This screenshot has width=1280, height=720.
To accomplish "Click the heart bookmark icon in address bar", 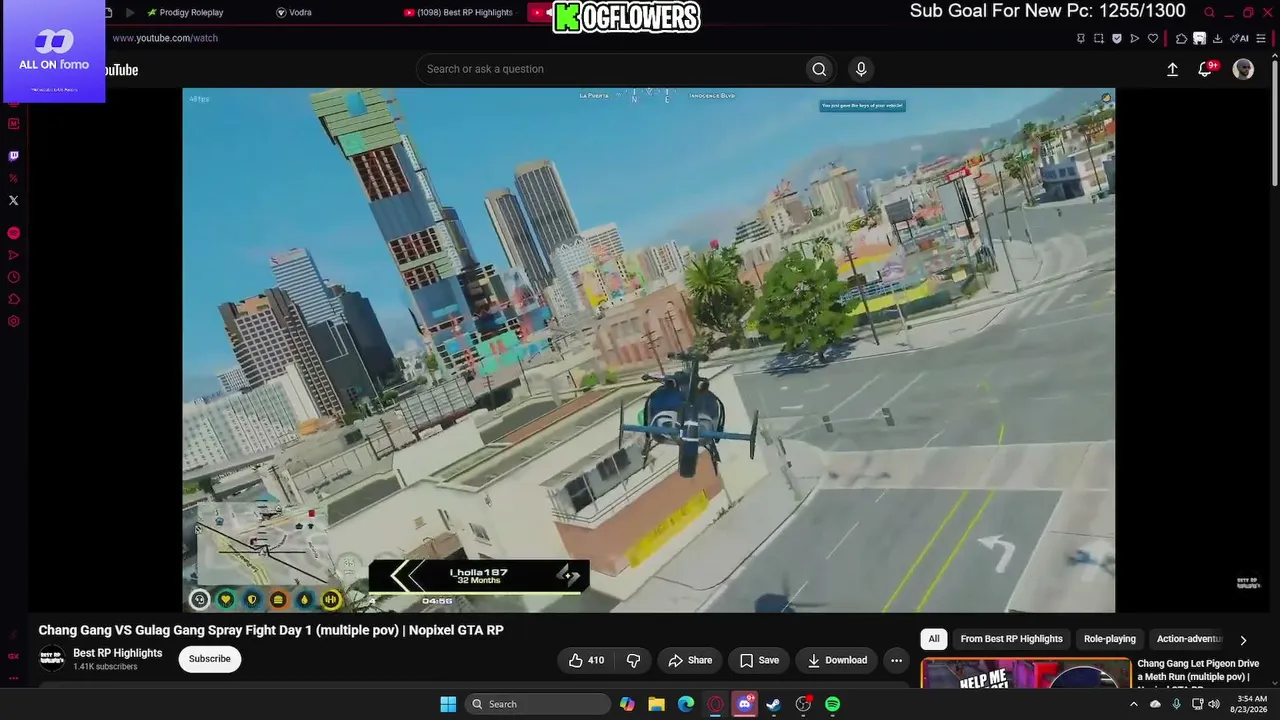I will 1153,38.
